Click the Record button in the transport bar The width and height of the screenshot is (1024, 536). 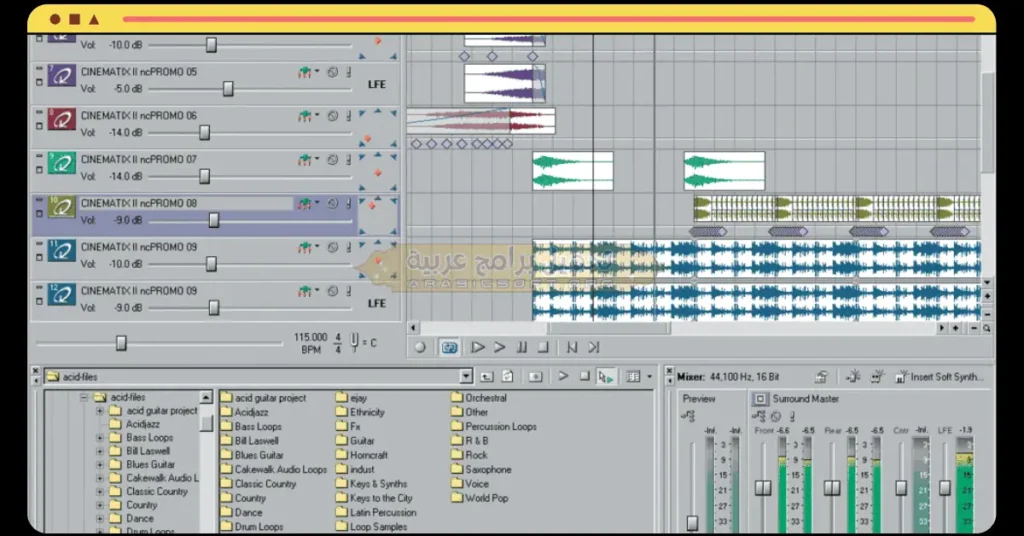tap(420, 347)
